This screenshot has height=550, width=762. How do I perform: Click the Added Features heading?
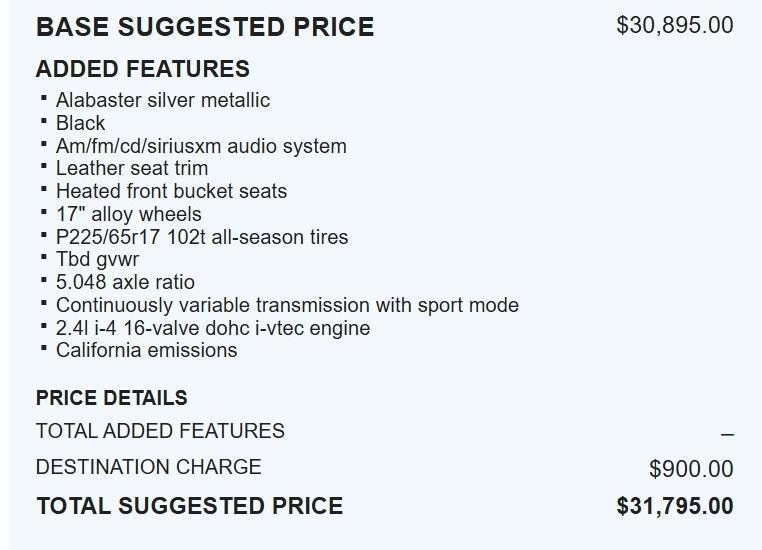143,69
